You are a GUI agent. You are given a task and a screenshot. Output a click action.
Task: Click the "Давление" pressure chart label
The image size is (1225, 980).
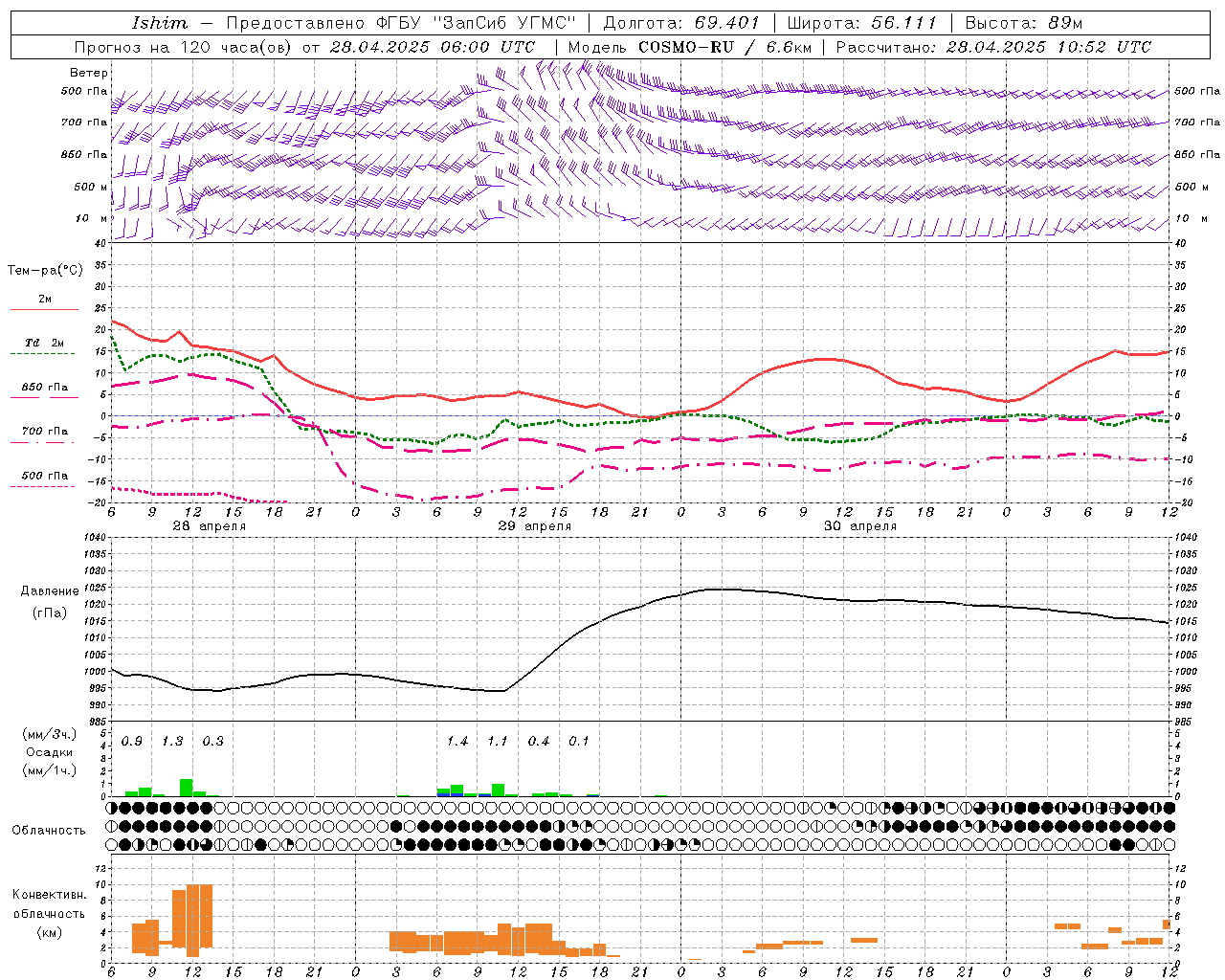50,591
